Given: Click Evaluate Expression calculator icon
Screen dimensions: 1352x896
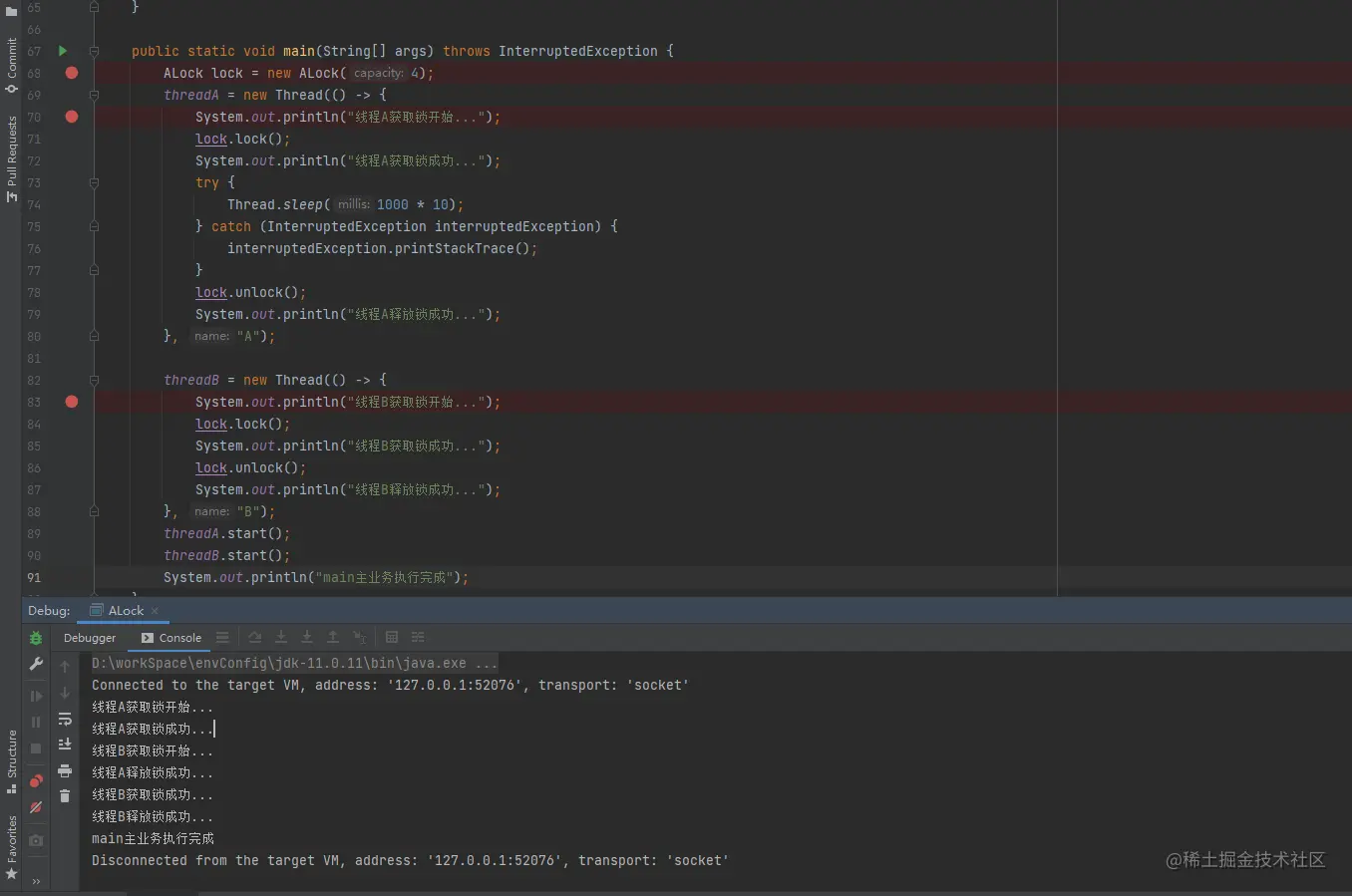Looking at the screenshot, I should [392, 637].
